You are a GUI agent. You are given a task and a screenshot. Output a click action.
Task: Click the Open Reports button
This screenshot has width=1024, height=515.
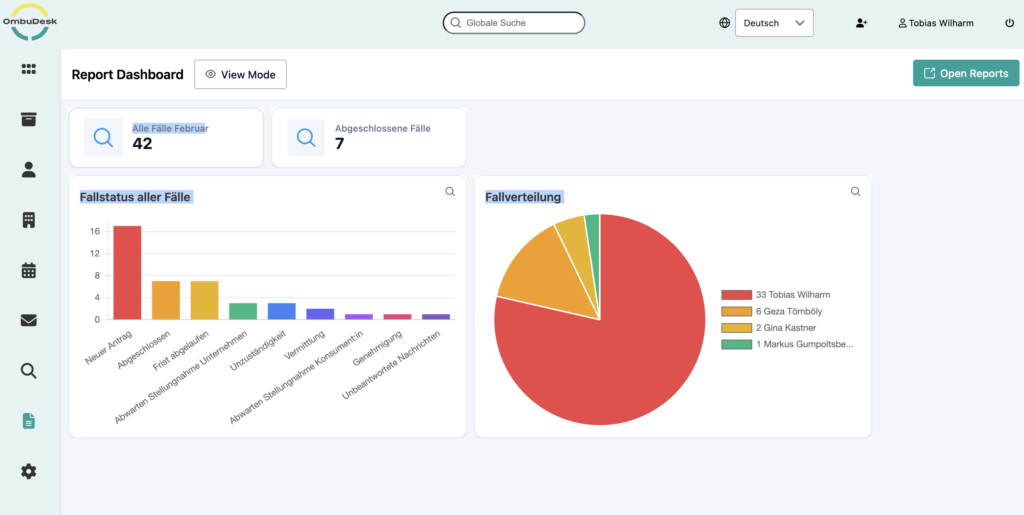tap(965, 73)
